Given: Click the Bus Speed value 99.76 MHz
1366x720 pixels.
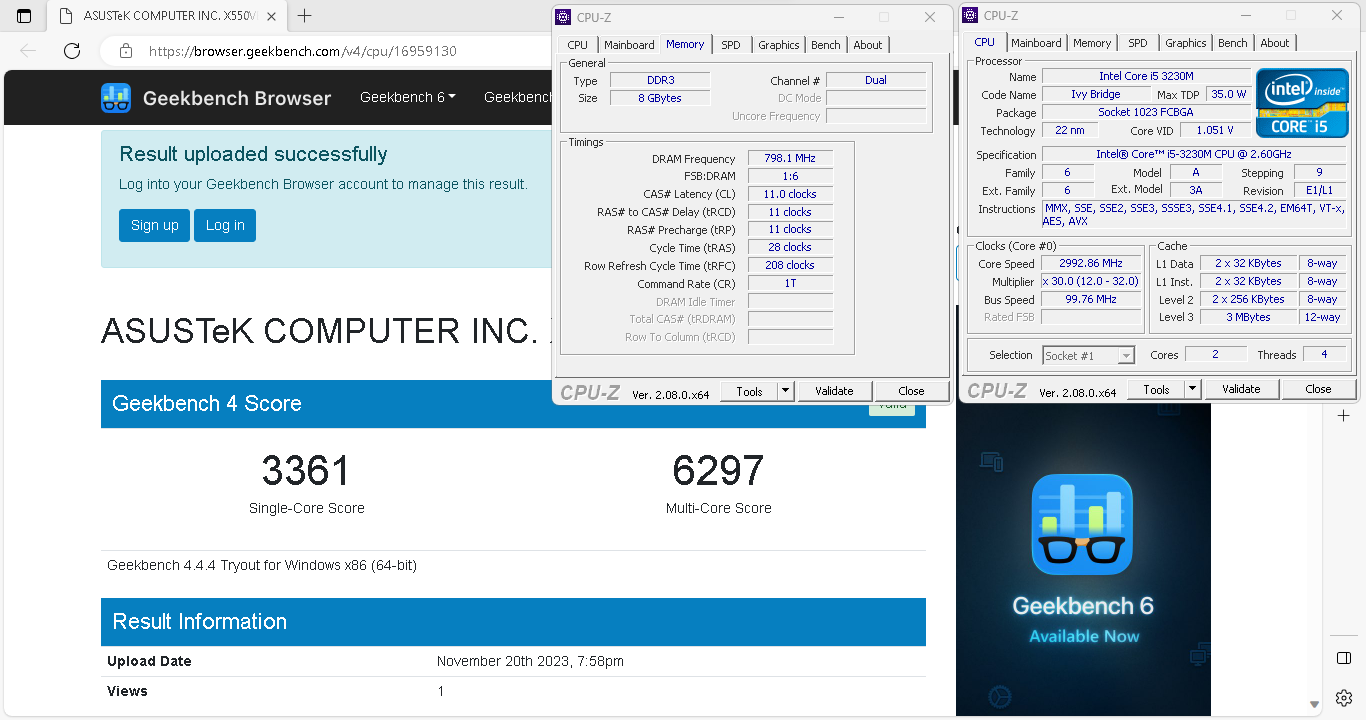Looking at the screenshot, I should tap(1091, 299).
